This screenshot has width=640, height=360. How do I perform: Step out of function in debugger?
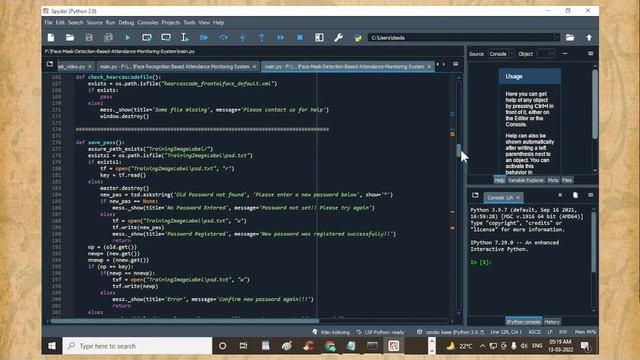[262, 38]
